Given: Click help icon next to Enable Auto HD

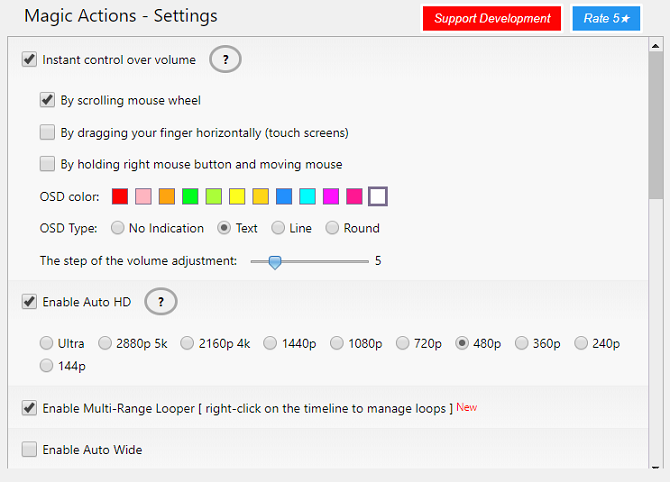Looking at the screenshot, I should point(161,302).
